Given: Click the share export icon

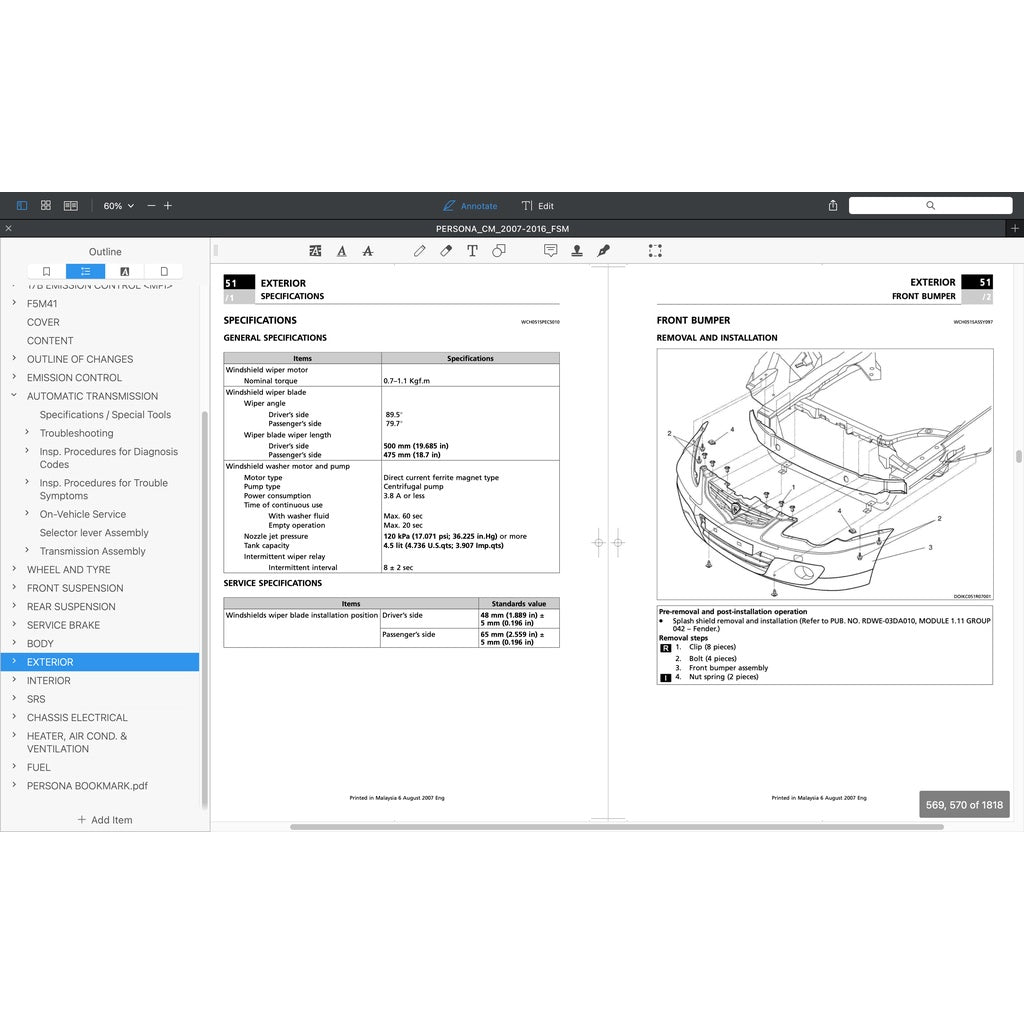Looking at the screenshot, I should coord(833,206).
